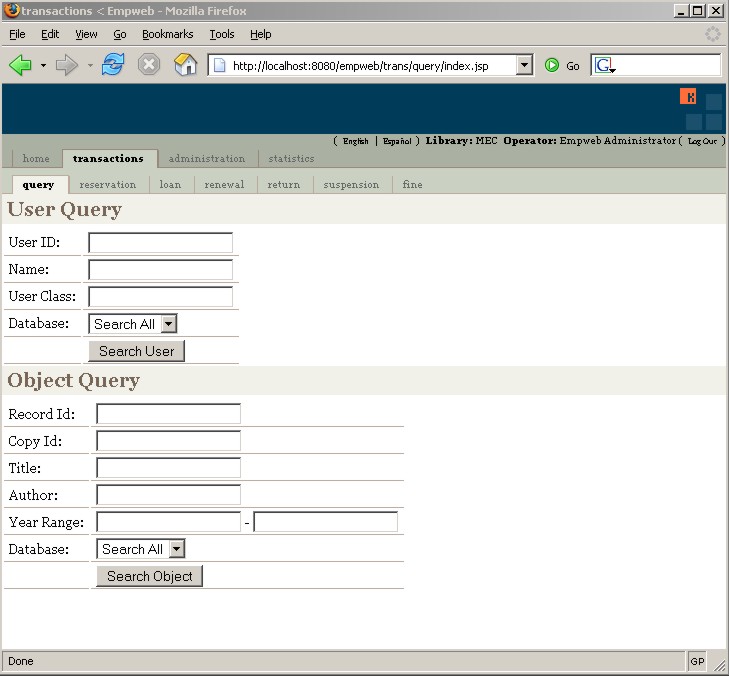Open the Bookmarks menu
Image resolution: width=729 pixels, height=676 pixels.
click(x=167, y=34)
